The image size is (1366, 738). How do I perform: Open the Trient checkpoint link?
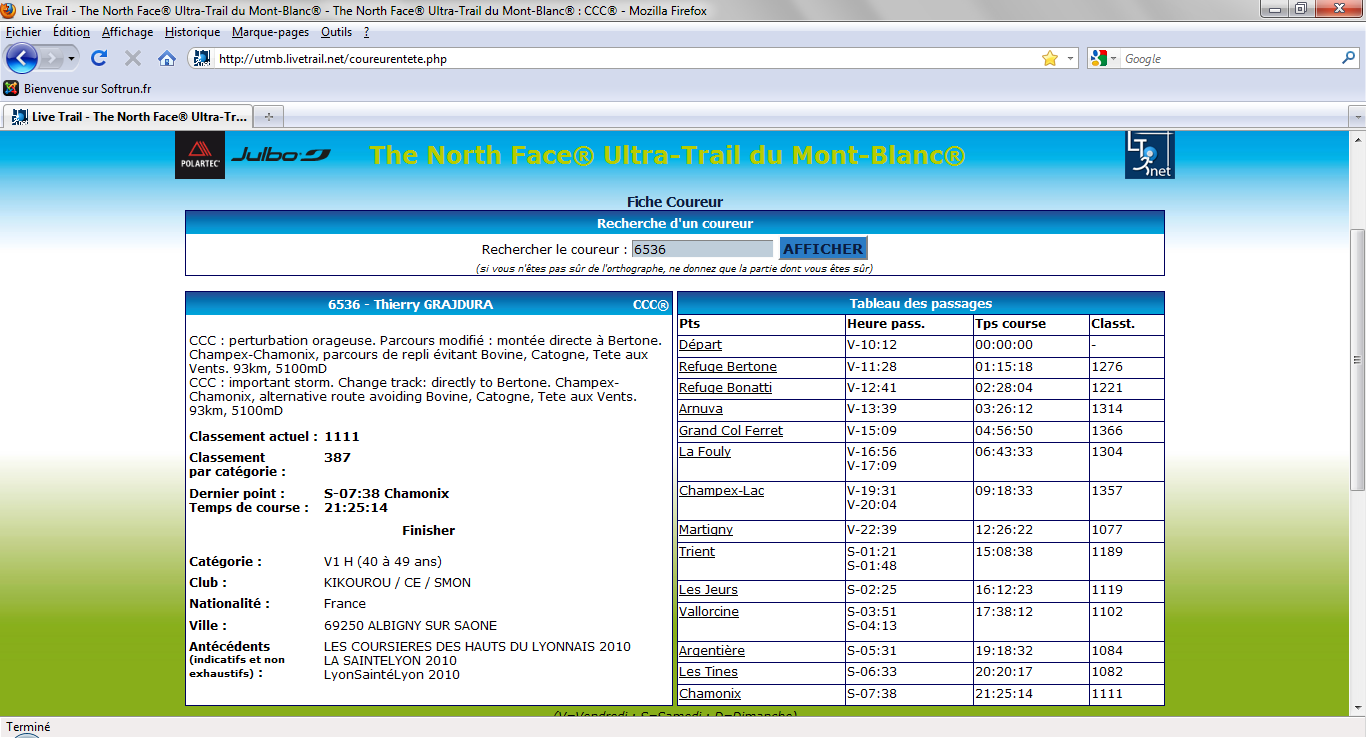697,552
